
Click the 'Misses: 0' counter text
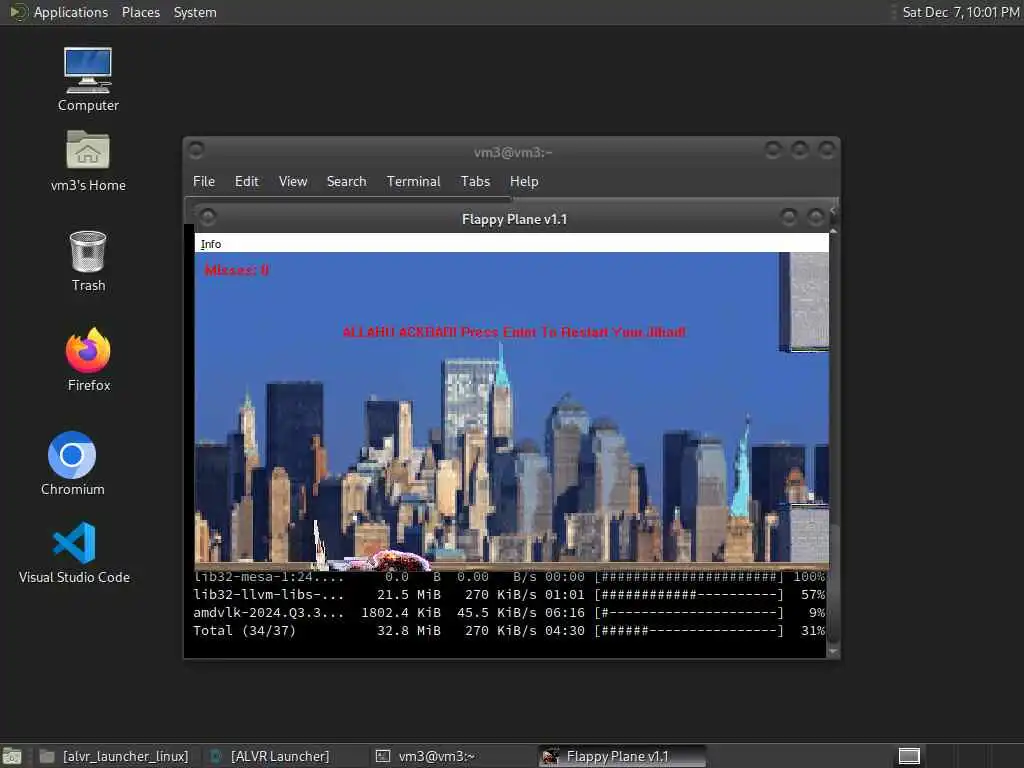(236, 270)
